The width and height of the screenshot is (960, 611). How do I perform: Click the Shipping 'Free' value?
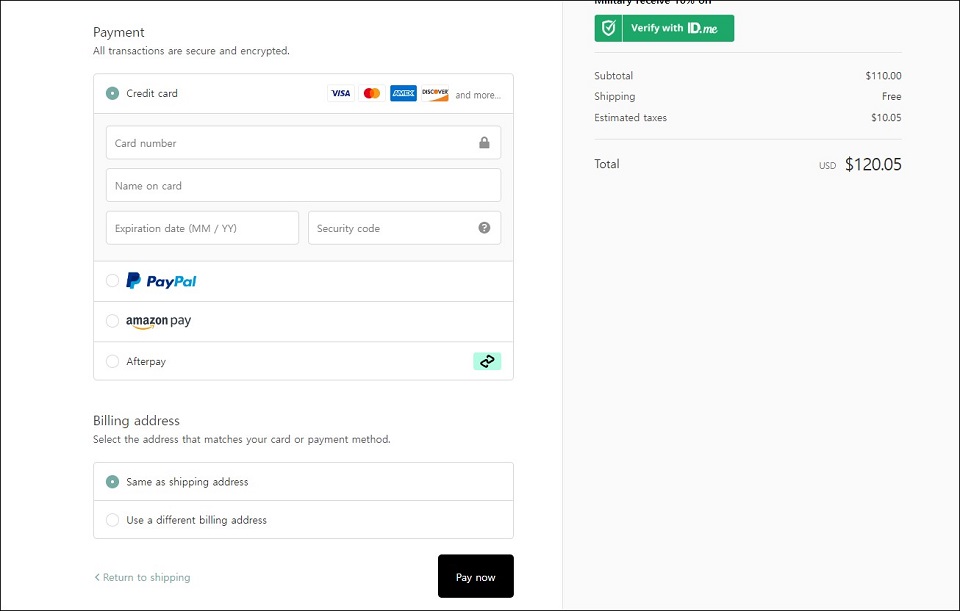[x=891, y=96]
